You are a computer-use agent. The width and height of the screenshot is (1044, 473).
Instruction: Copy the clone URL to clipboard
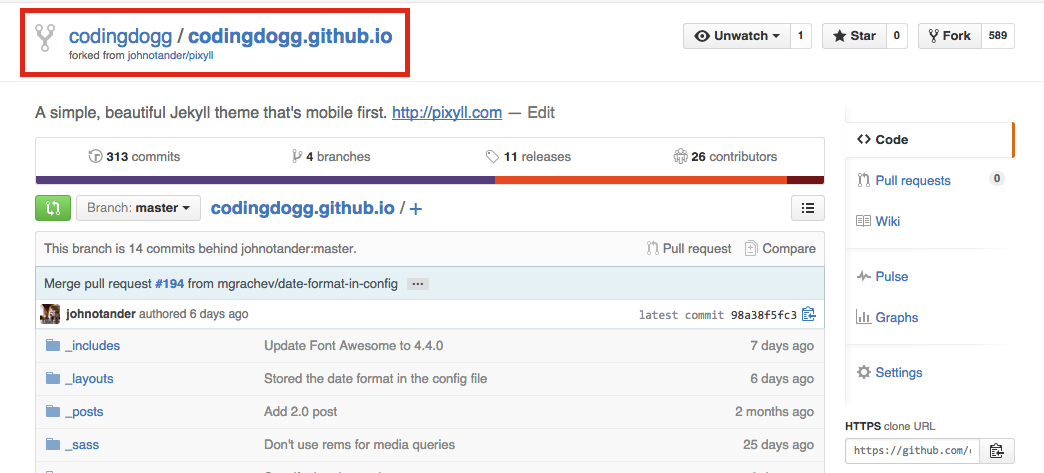tap(996, 451)
